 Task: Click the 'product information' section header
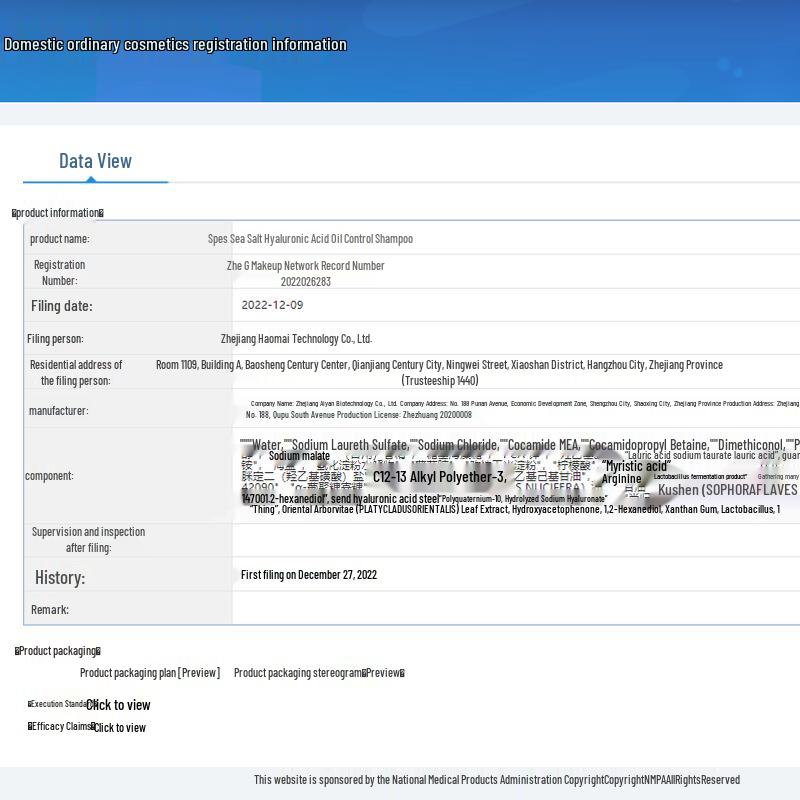coord(58,213)
